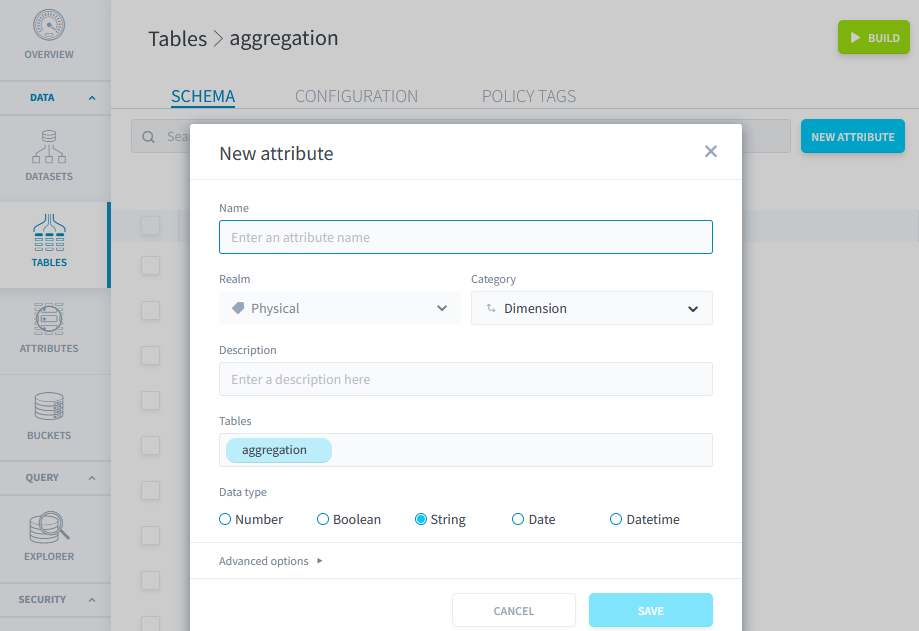Select the Number data type

(225, 519)
